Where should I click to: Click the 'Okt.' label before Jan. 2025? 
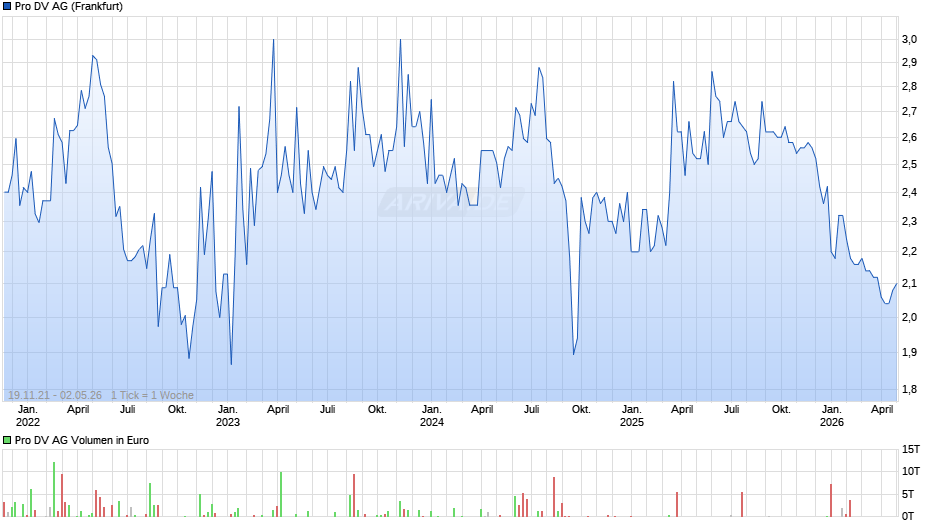point(581,410)
